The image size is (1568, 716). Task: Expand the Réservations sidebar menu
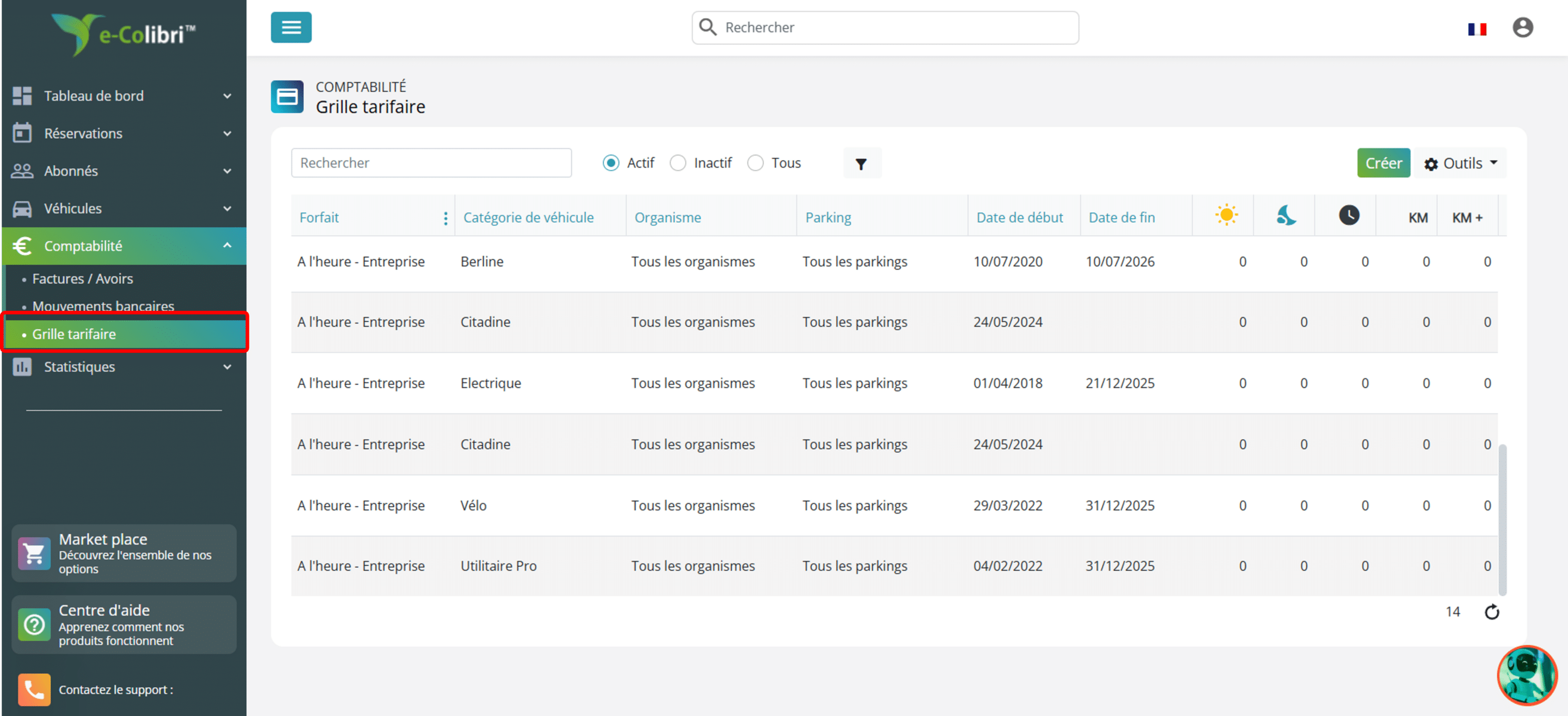[x=124, y=133]
